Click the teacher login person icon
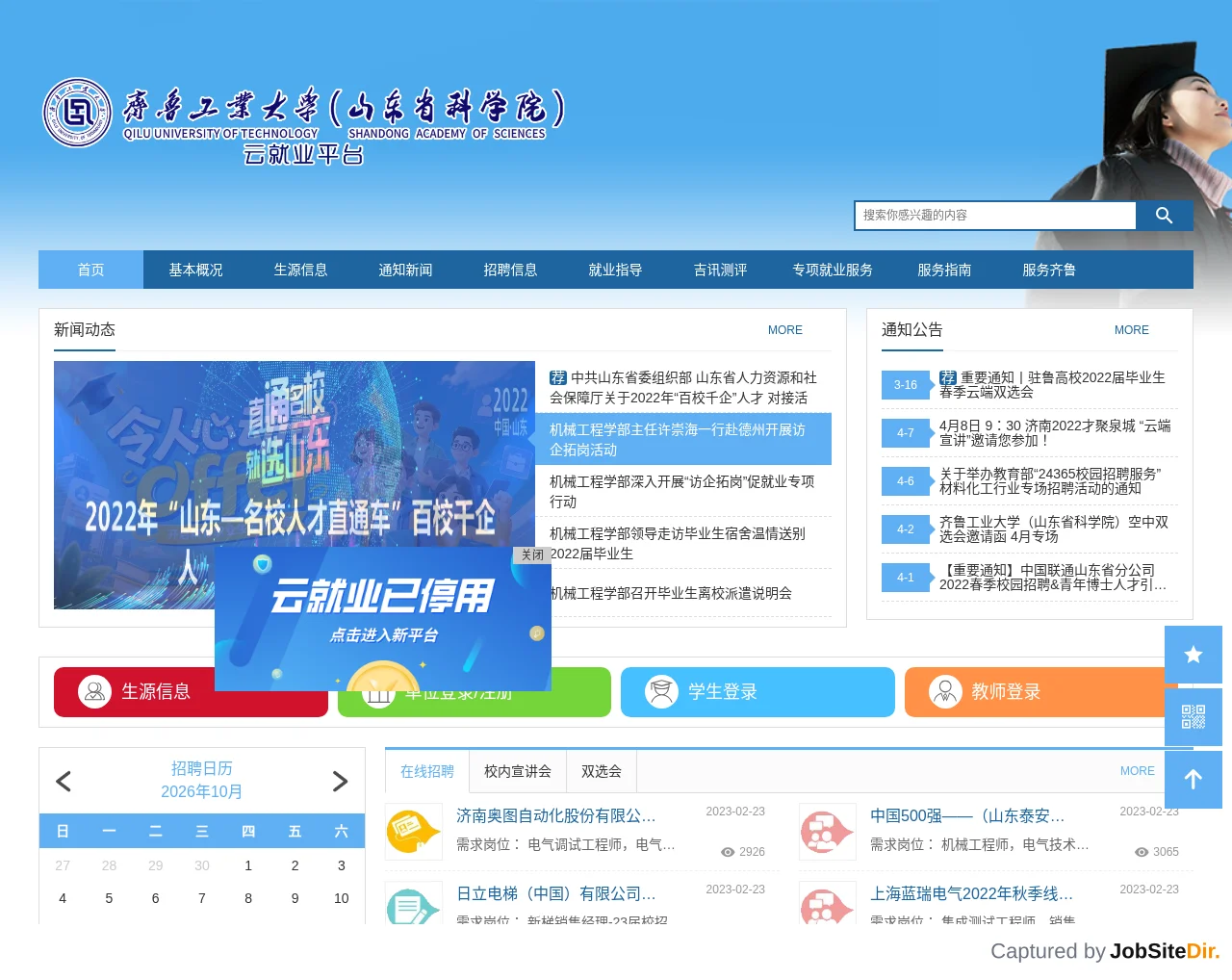Image resolution: width=1232 pixels, height=980 pixels. pos(945,691)
